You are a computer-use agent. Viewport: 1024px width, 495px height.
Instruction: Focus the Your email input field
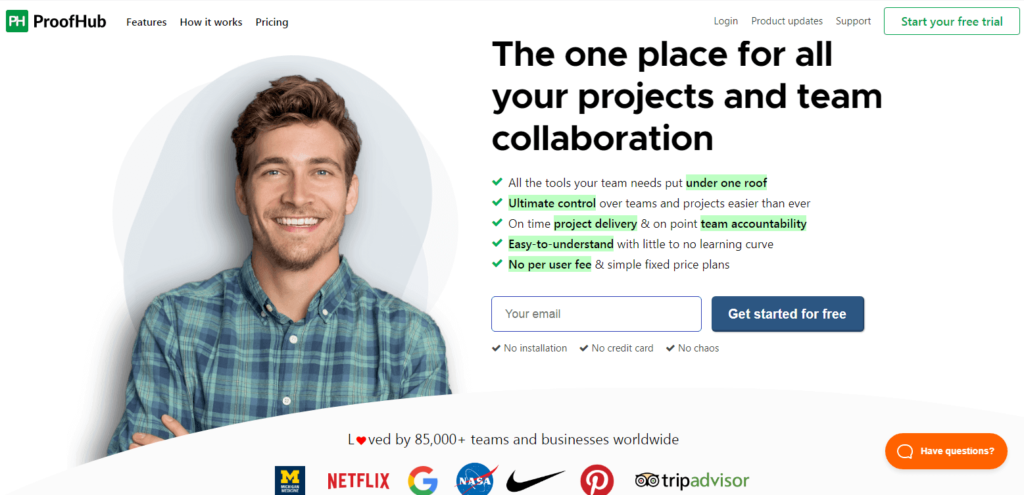[596, 314]
